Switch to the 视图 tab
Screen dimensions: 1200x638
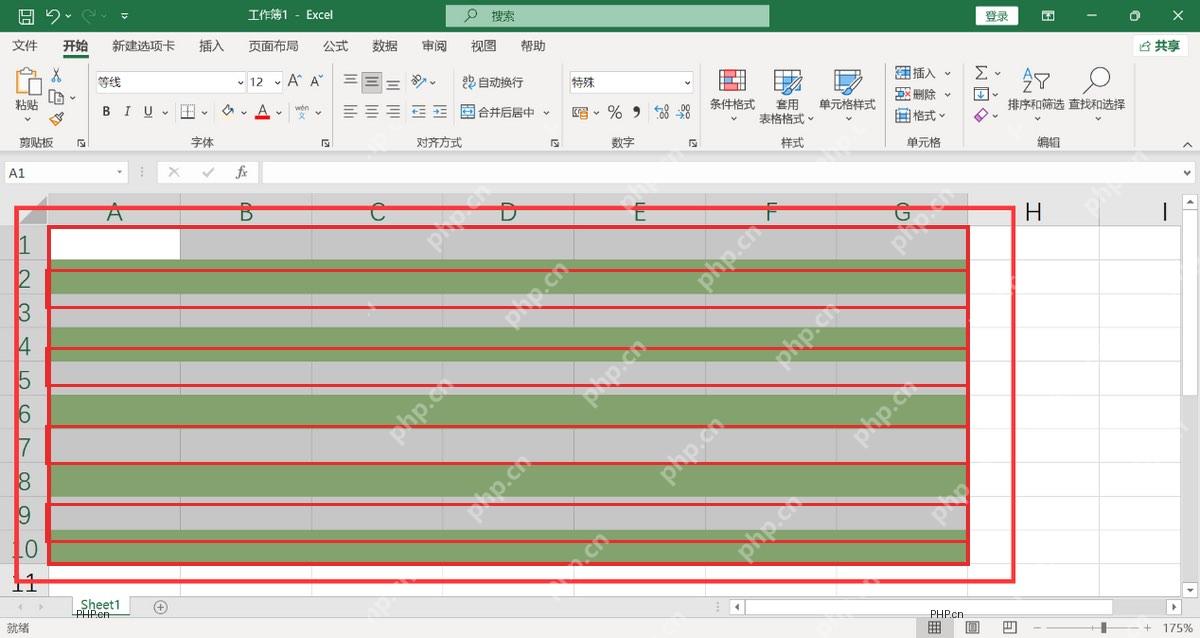point(484,46)
